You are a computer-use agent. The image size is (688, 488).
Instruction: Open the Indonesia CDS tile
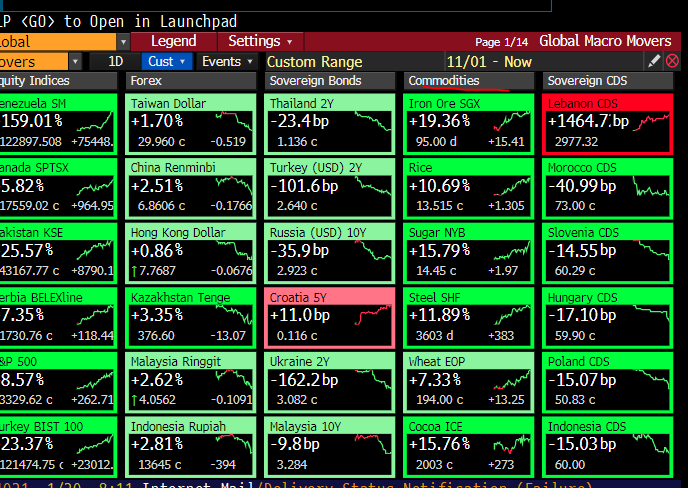608,447
